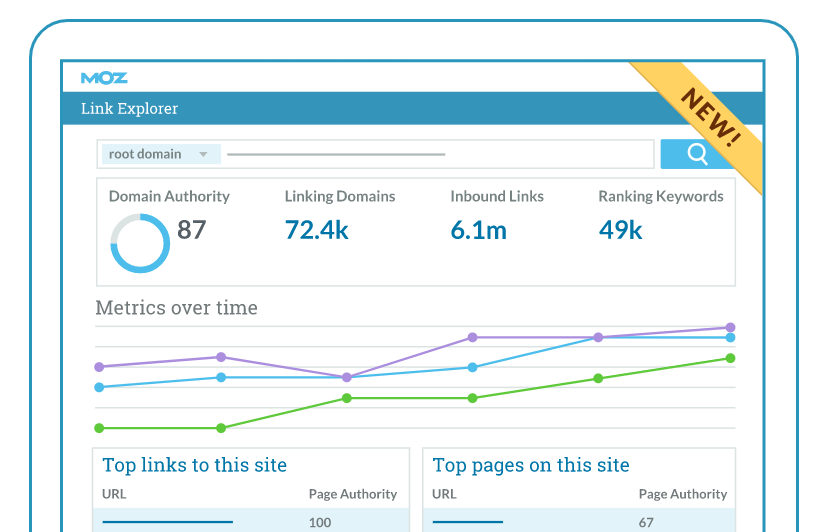This screenshot has width=833, height=532.
Task: Click the magnifying glass search button
Action: (x=697, y=154)
